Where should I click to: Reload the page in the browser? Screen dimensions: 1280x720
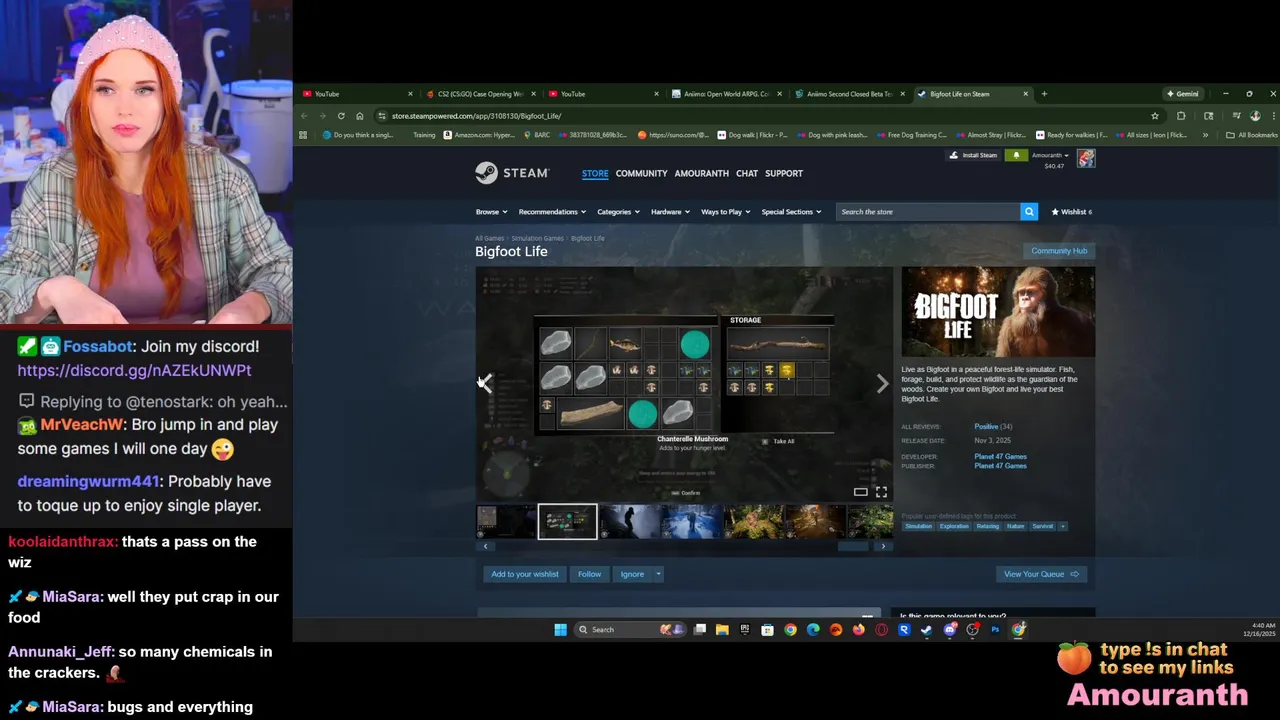click(x=341, y=116)
